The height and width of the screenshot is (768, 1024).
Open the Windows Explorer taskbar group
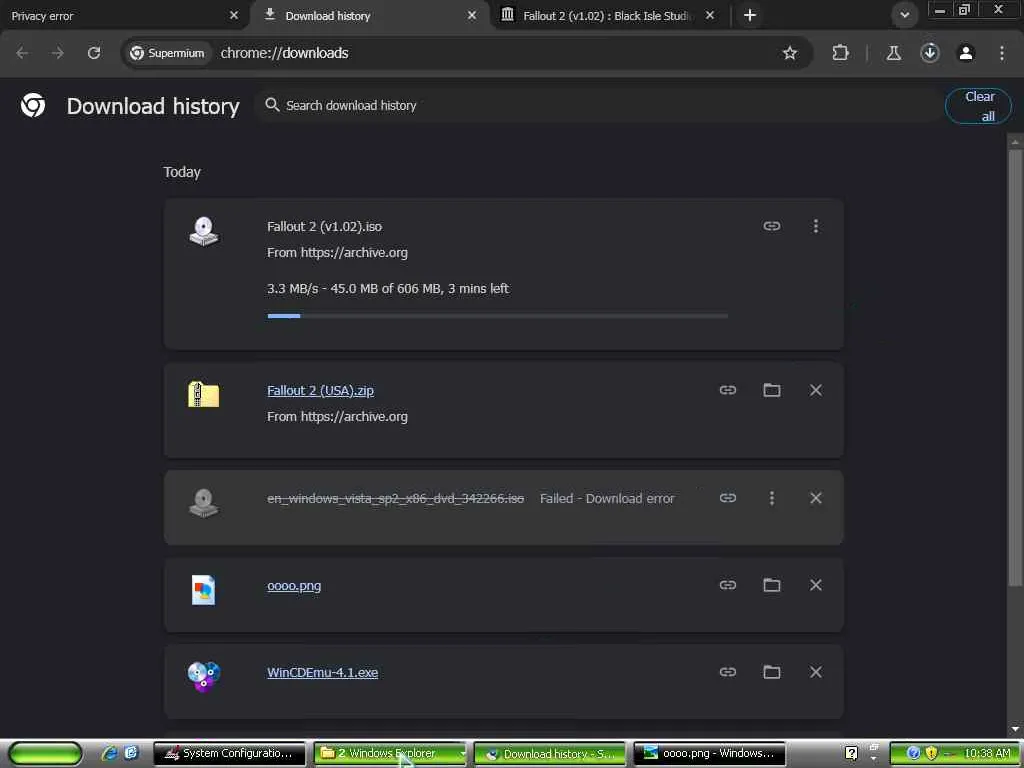pos(389,753)
